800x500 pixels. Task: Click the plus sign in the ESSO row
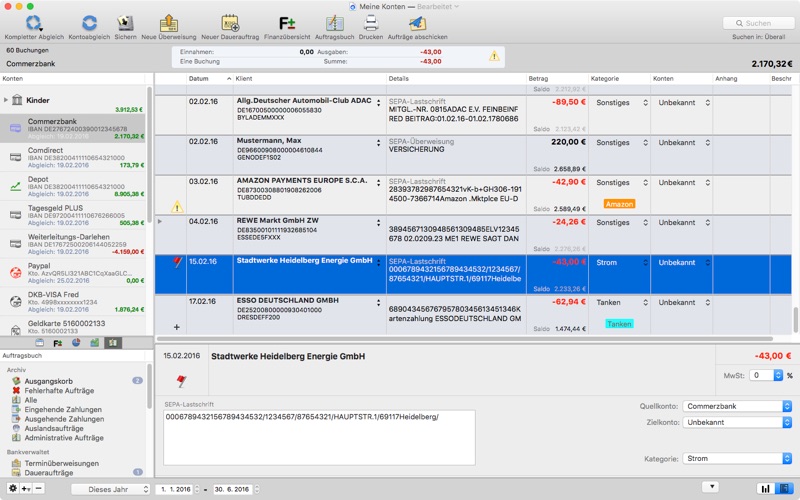click(177, 327)
